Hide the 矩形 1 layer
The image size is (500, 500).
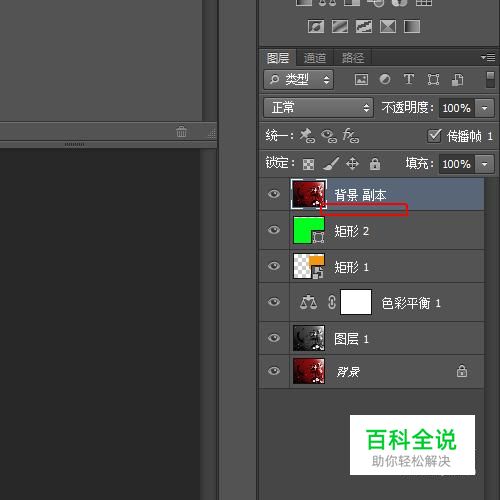[274, 266]
